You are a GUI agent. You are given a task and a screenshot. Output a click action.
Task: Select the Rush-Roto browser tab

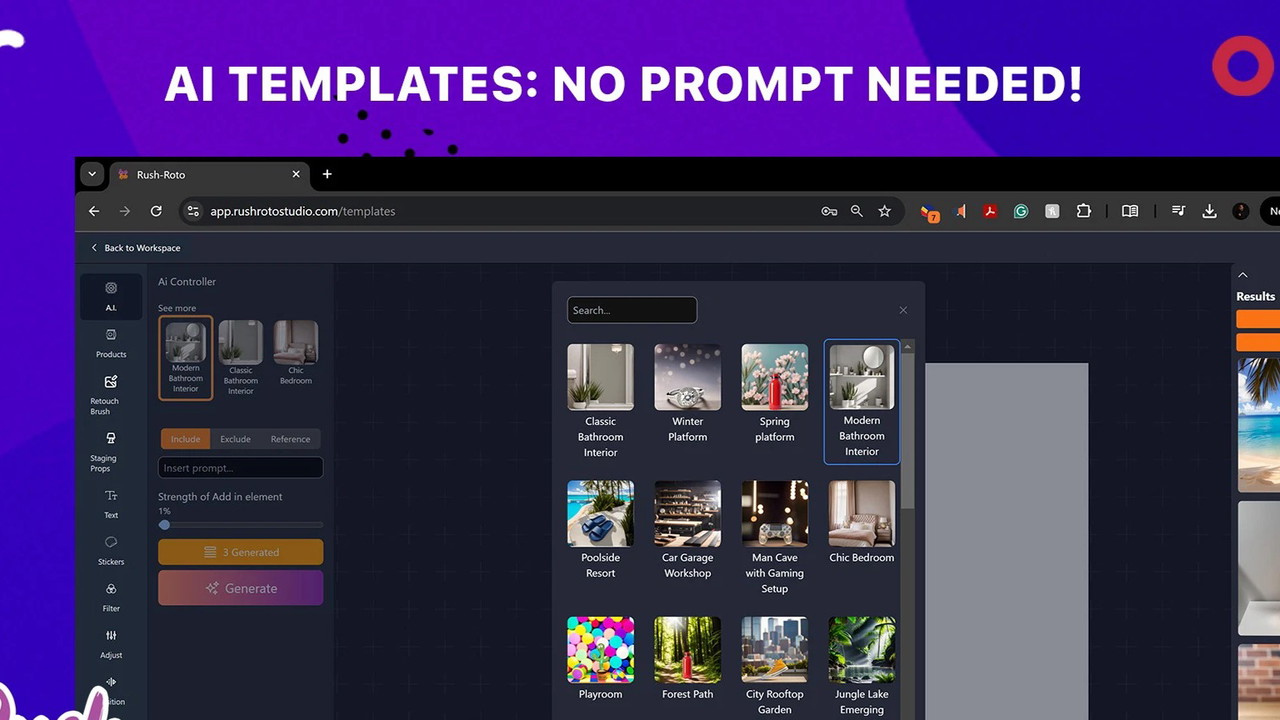coord(200,174)
